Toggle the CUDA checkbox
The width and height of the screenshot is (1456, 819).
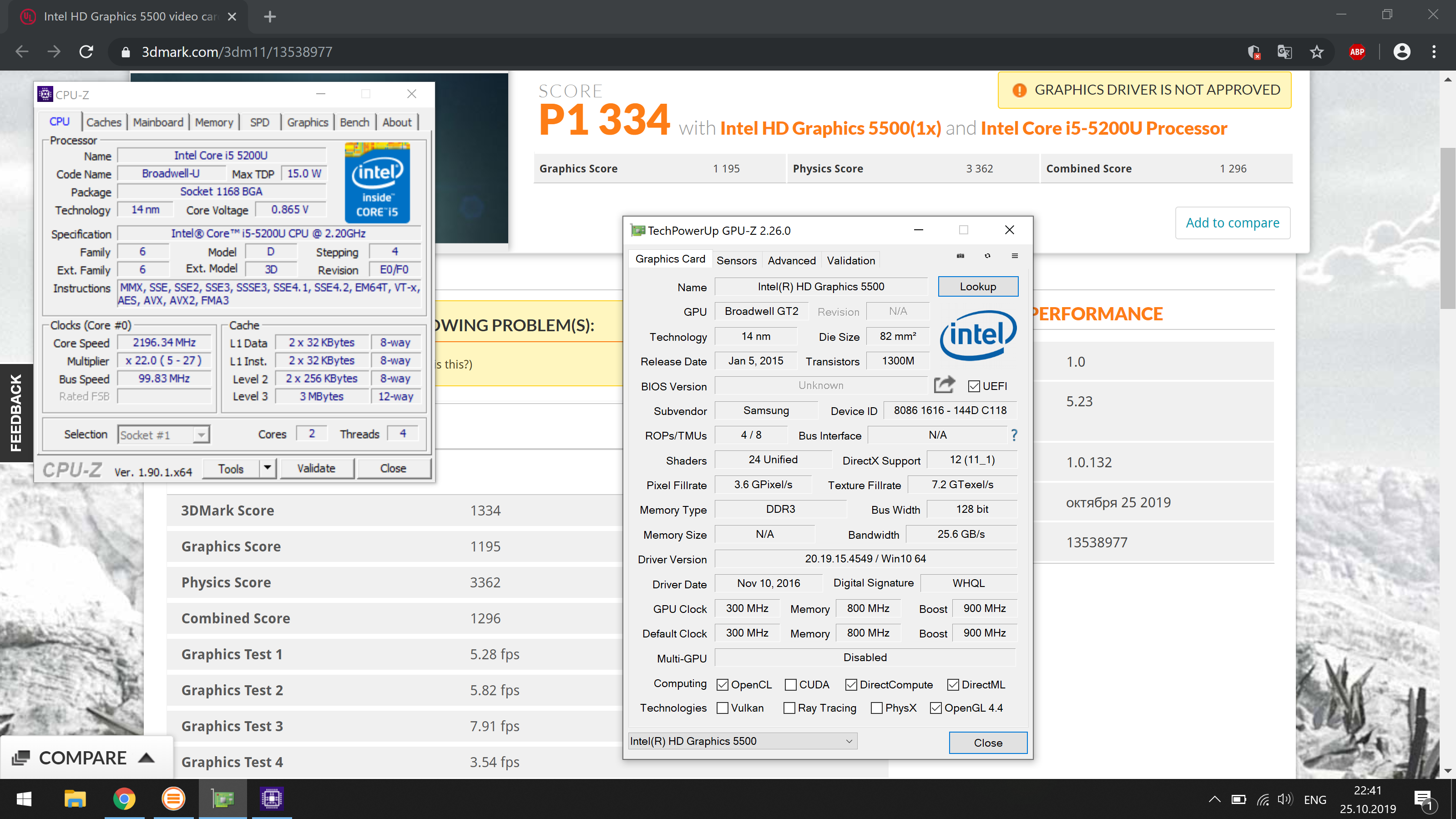791,684
